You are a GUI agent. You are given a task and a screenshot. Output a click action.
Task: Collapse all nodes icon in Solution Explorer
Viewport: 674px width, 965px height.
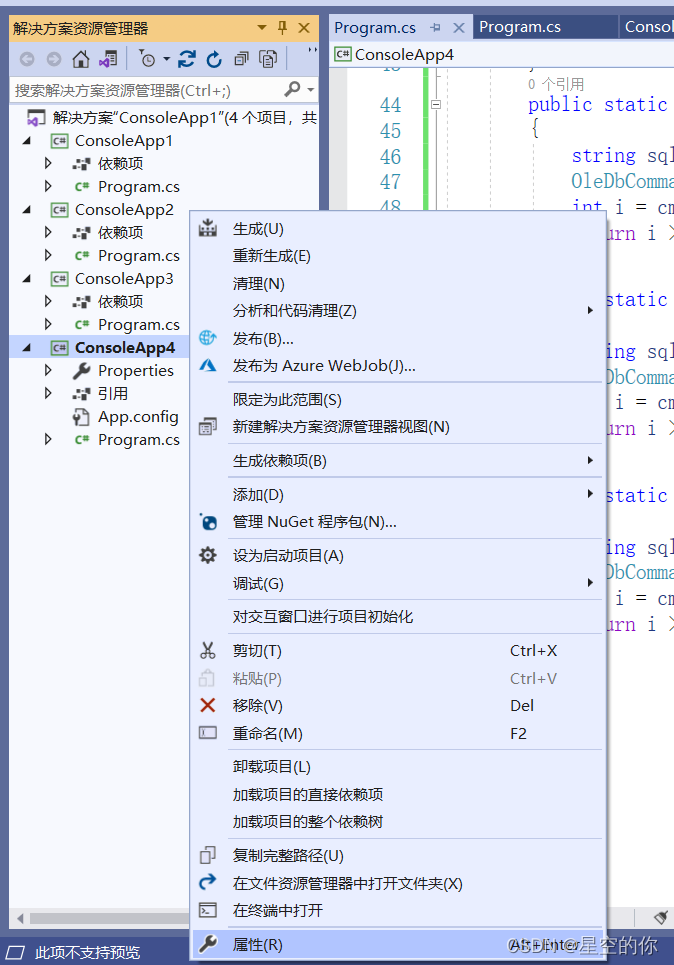241,59
